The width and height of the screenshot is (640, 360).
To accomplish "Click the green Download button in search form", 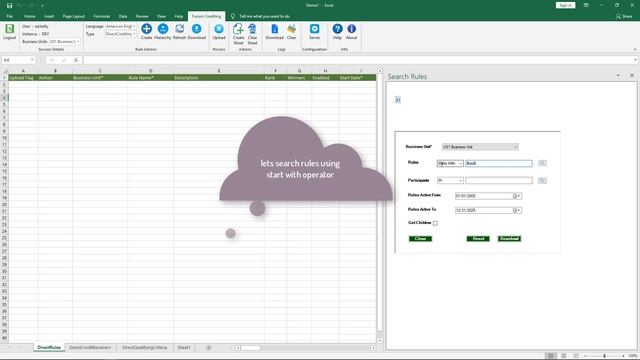I will pyautogui.click(x=509, y=239).
